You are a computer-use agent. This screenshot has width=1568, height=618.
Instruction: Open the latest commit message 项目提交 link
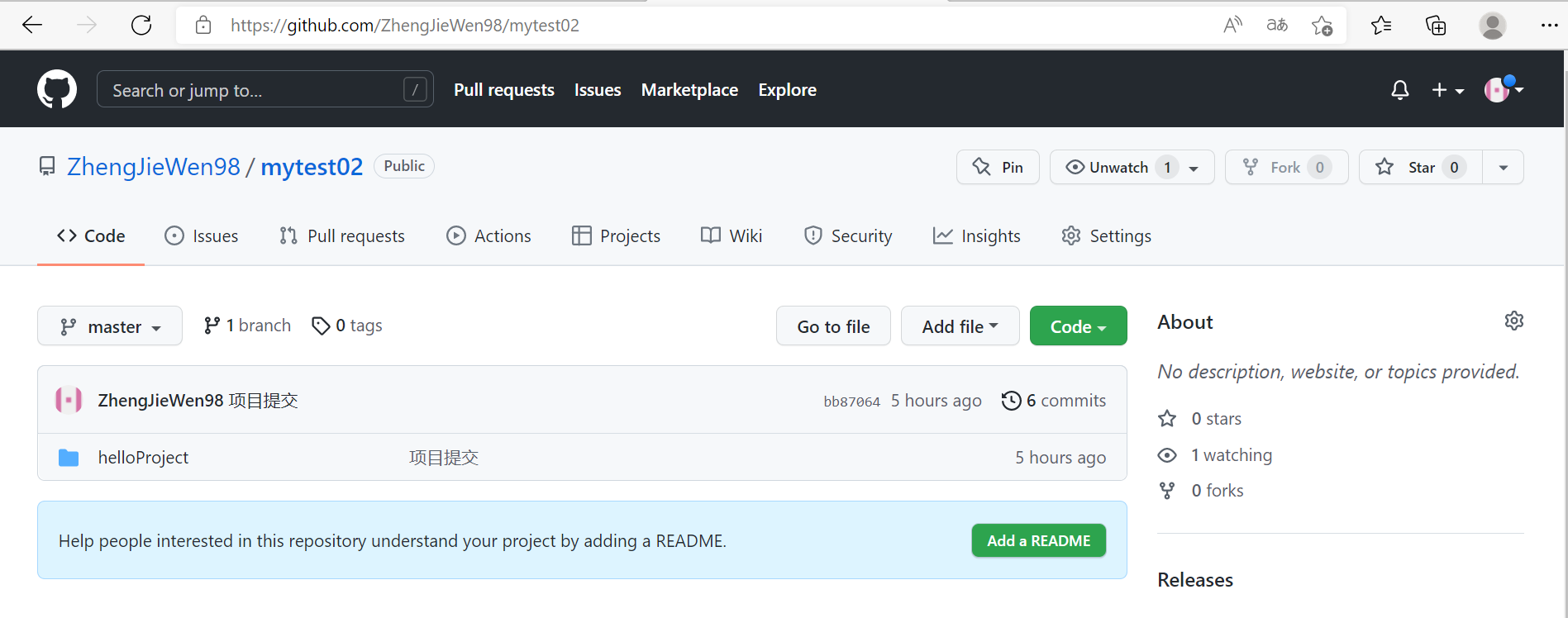263,401
